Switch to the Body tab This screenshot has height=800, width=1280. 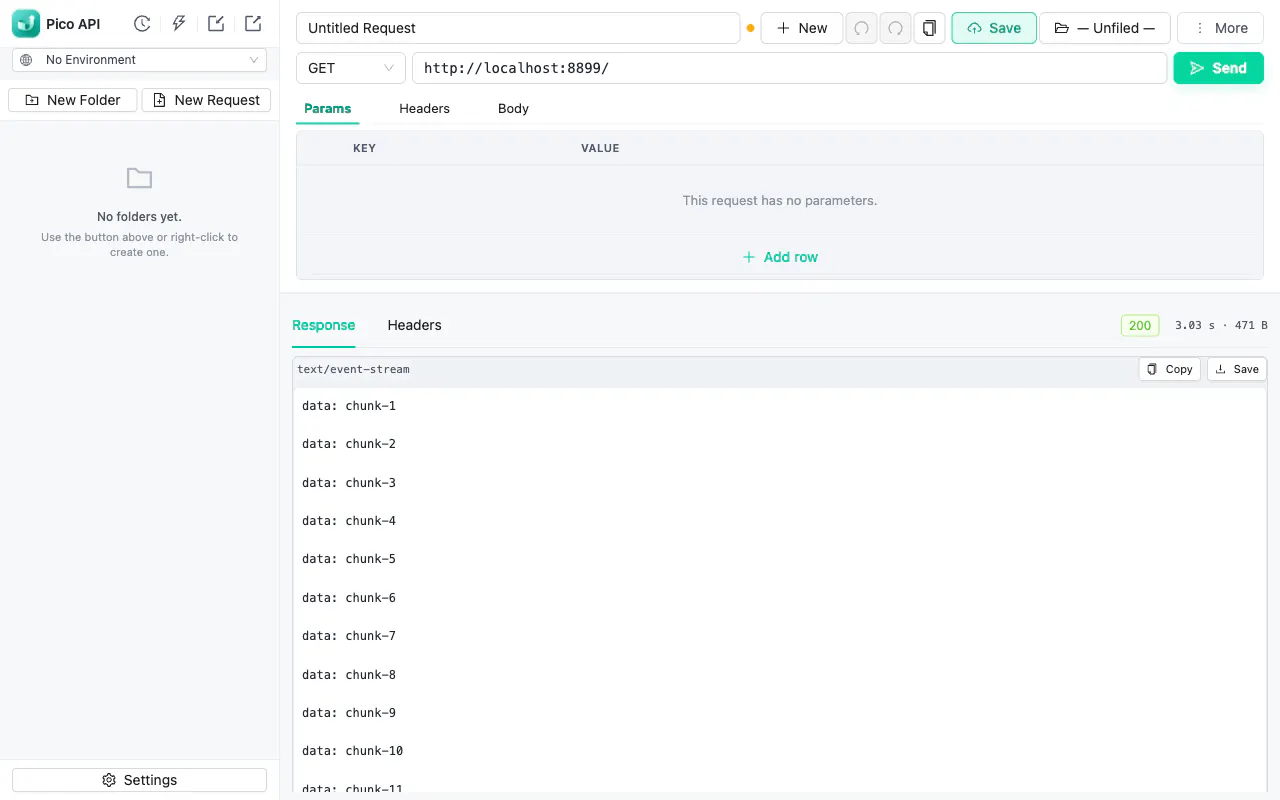tap(513, 108)
